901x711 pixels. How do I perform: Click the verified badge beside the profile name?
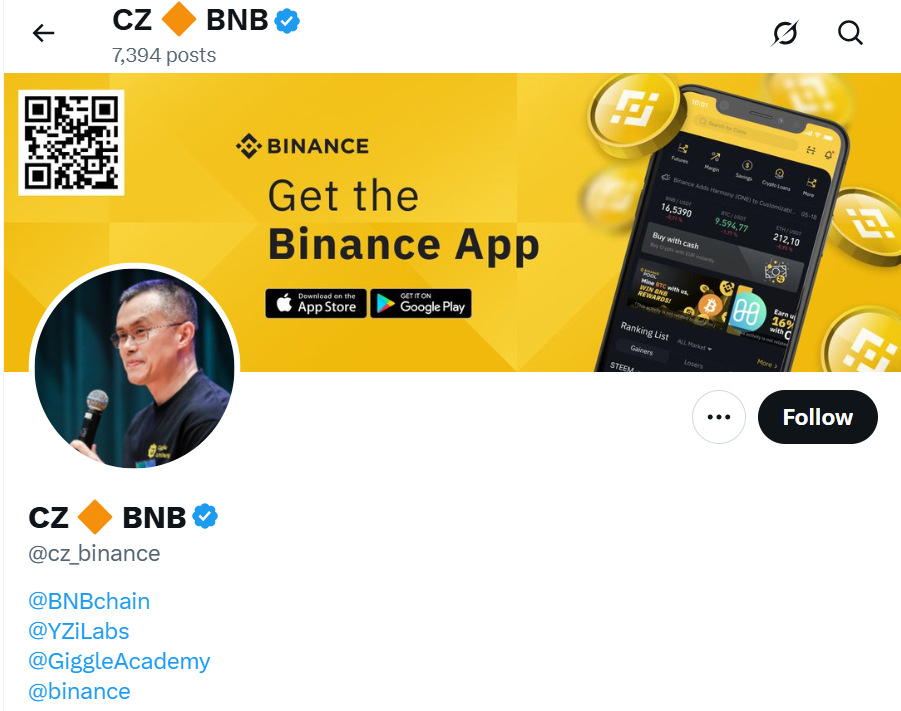205,516
